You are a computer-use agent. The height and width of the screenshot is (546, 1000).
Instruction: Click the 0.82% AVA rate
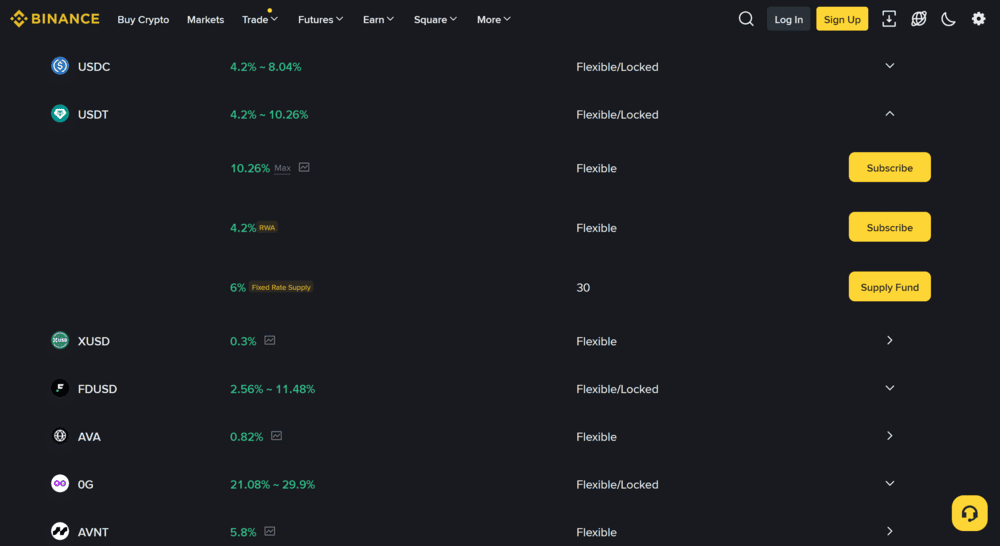coord(246,437)
